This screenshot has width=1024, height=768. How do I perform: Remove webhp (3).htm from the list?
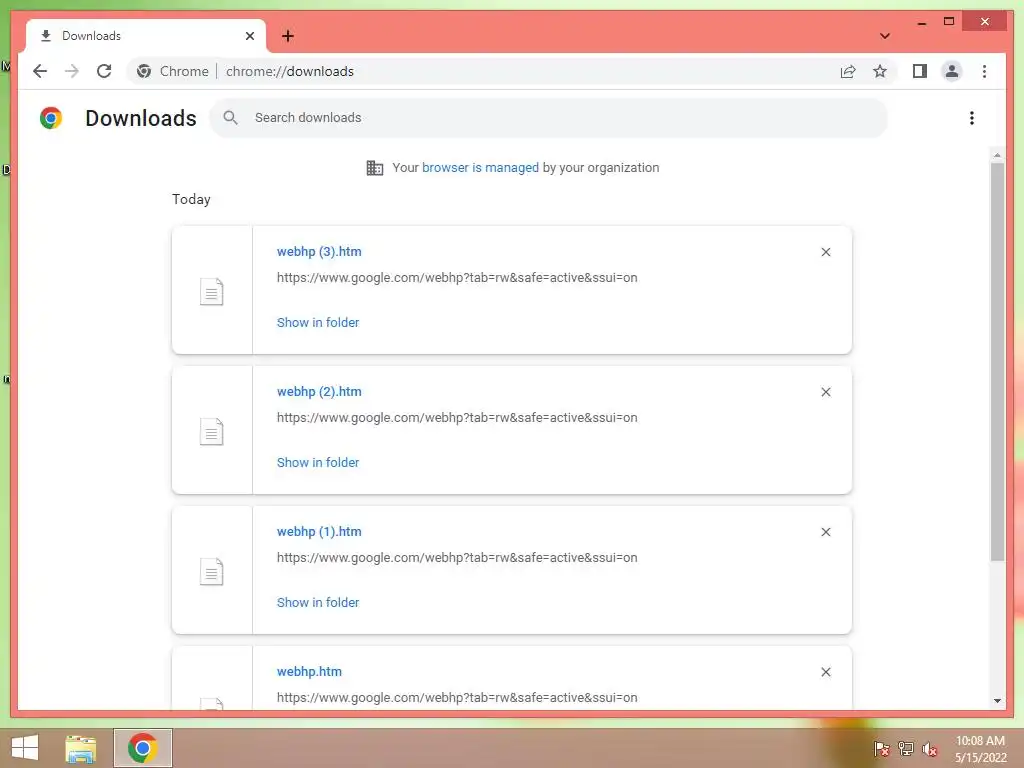(x=825, y=252)
